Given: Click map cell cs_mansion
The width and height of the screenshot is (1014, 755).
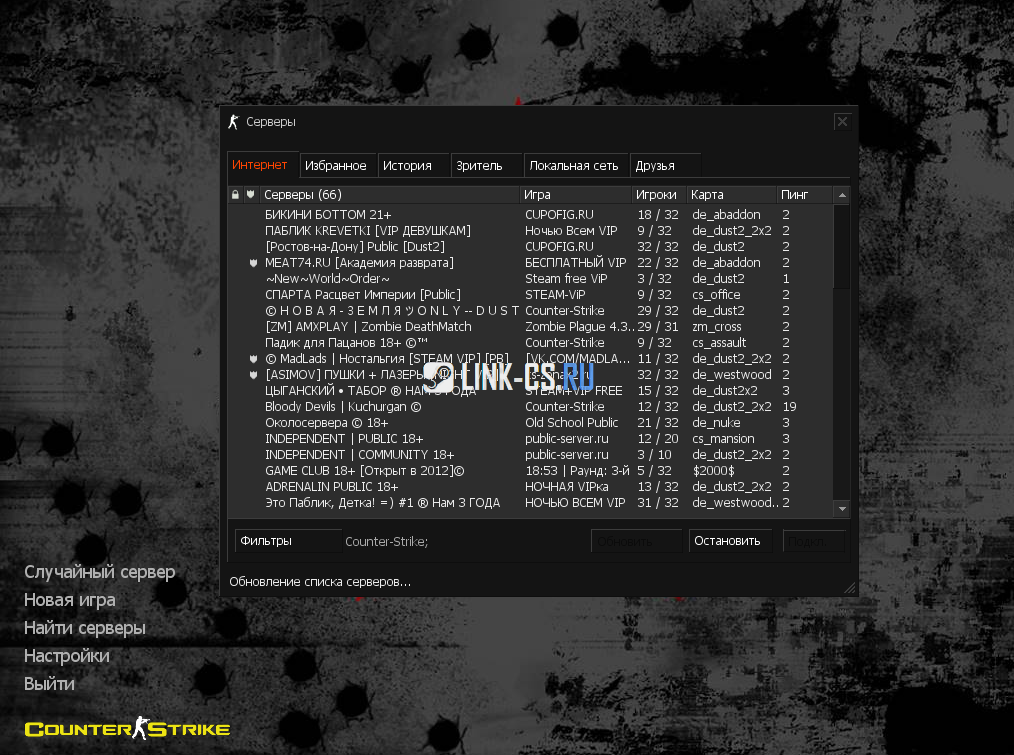Looking at the screenshot, I should point(723,439).
